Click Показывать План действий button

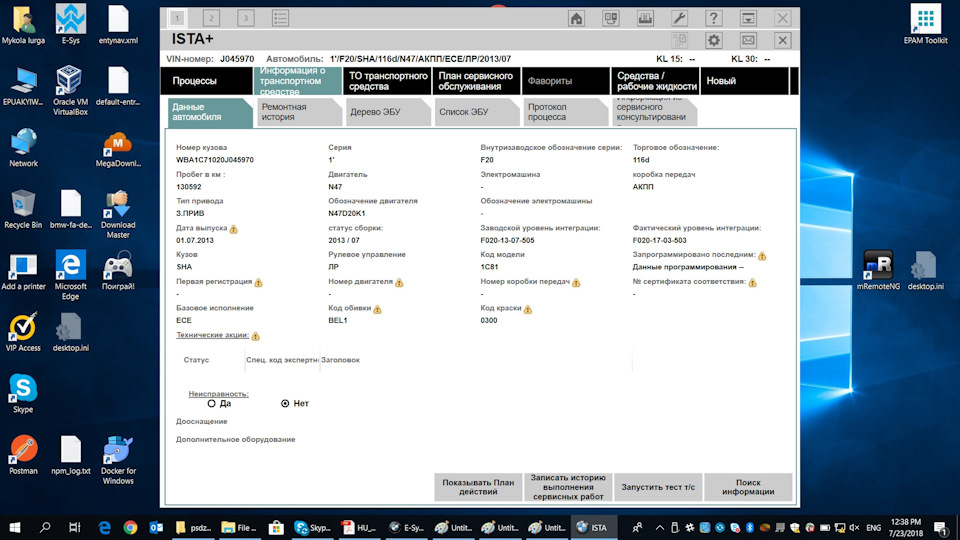pyautogui.click(x=478, y=487)
